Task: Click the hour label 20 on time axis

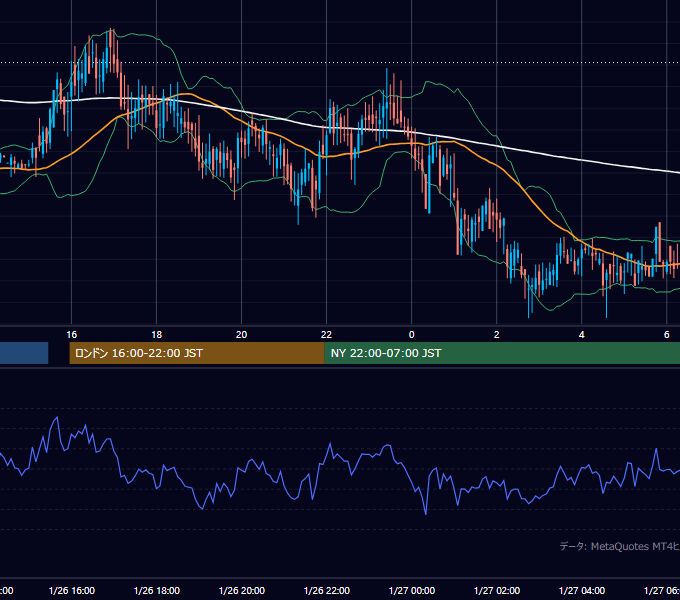Action: pos(242,335)
